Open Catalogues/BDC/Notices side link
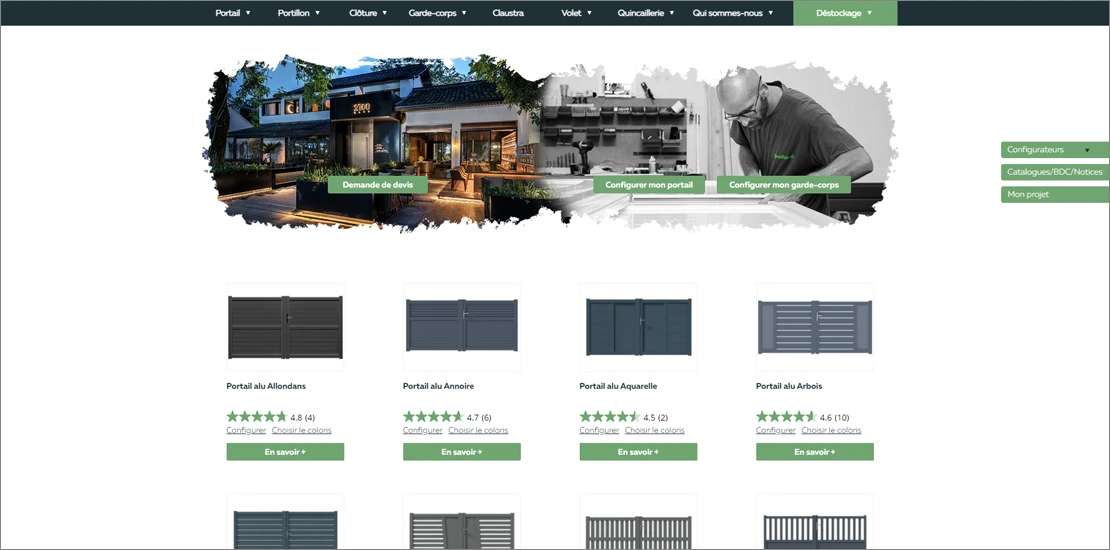This screenshot has height=550, width=1110. point(1054,172)
